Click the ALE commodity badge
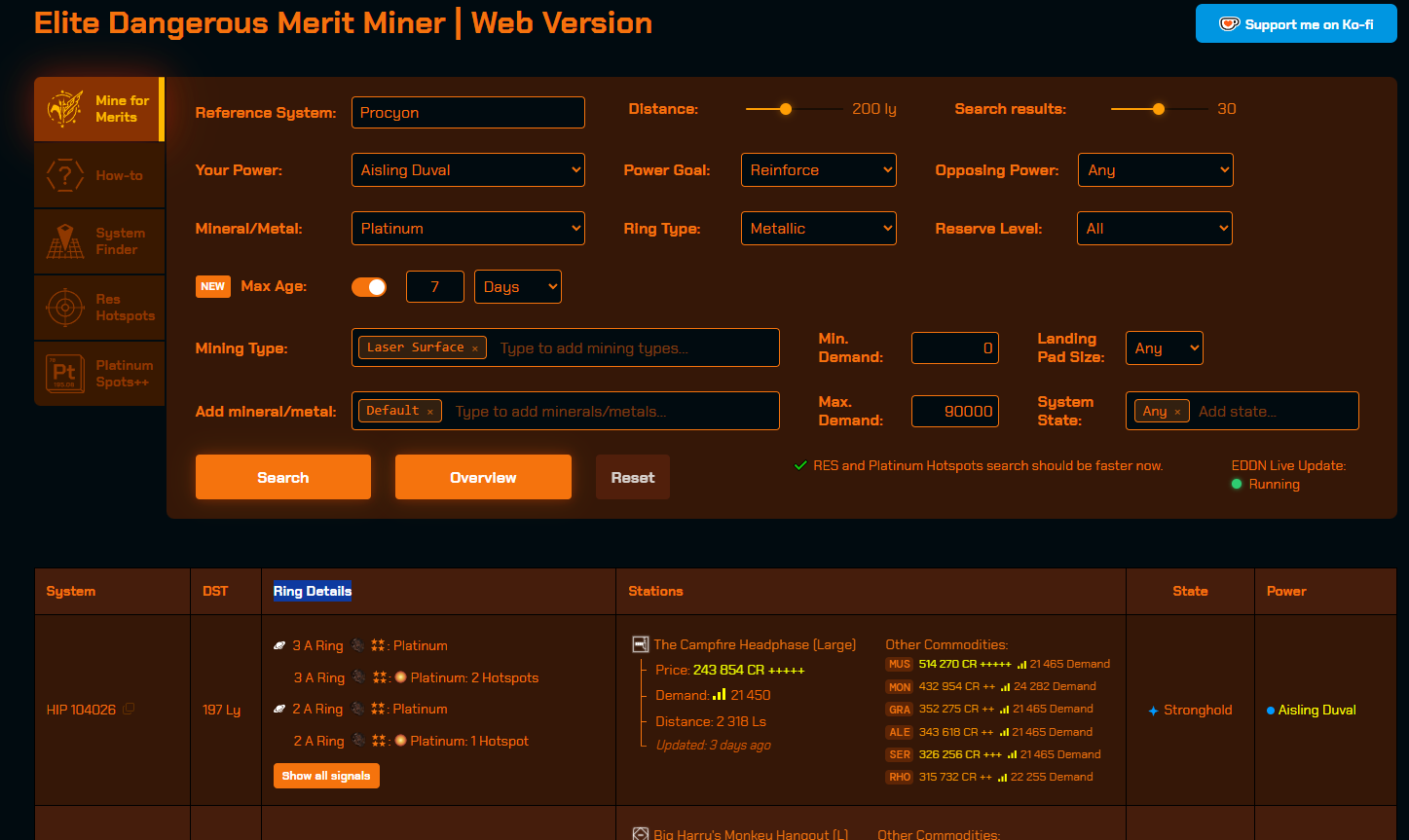 [x=899, y=732]
